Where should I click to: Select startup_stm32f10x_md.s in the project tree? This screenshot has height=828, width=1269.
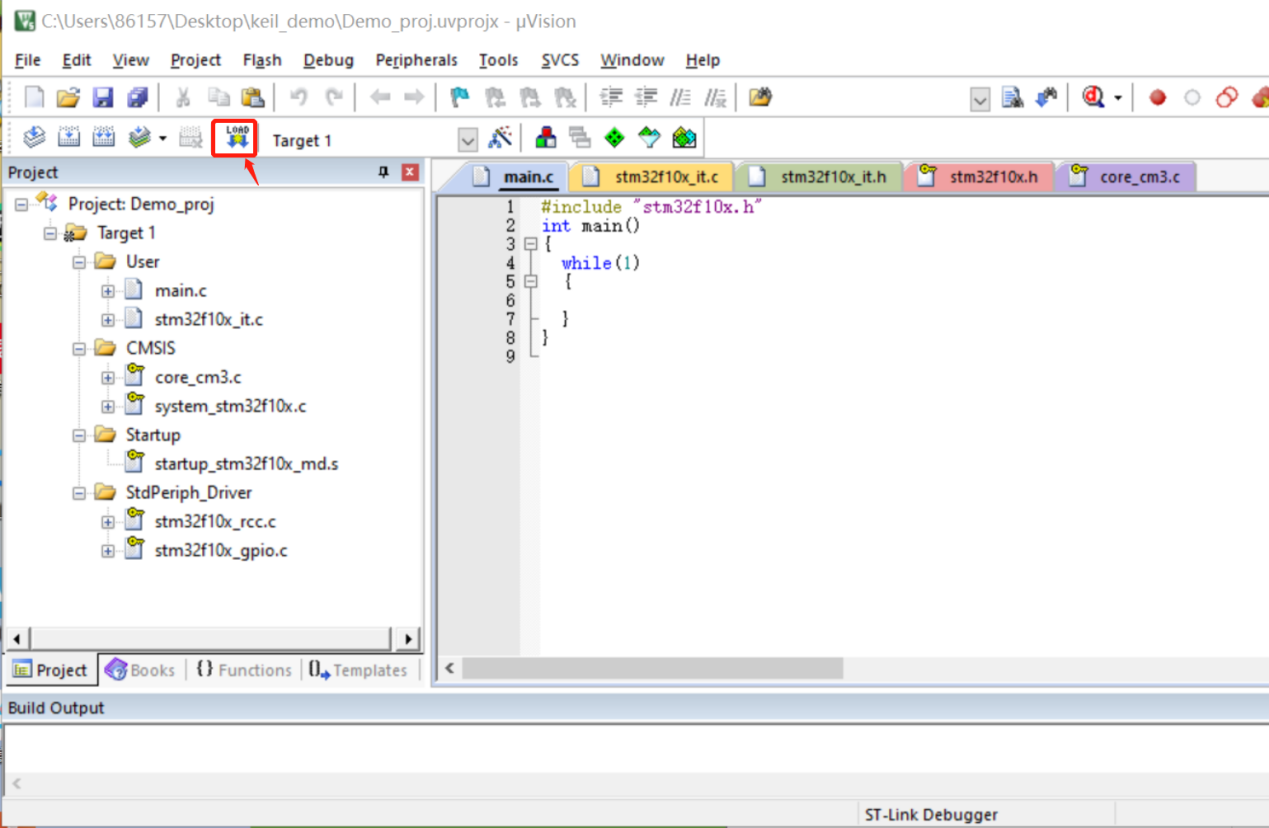pyautogui.click(x=246, y=464)
